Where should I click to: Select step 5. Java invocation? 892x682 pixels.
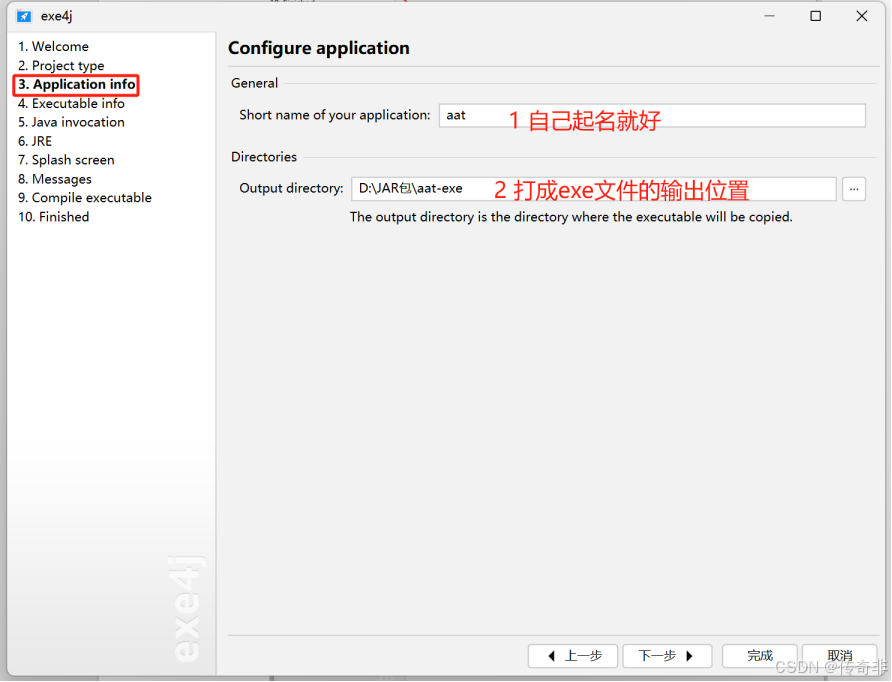pos(71,122)
